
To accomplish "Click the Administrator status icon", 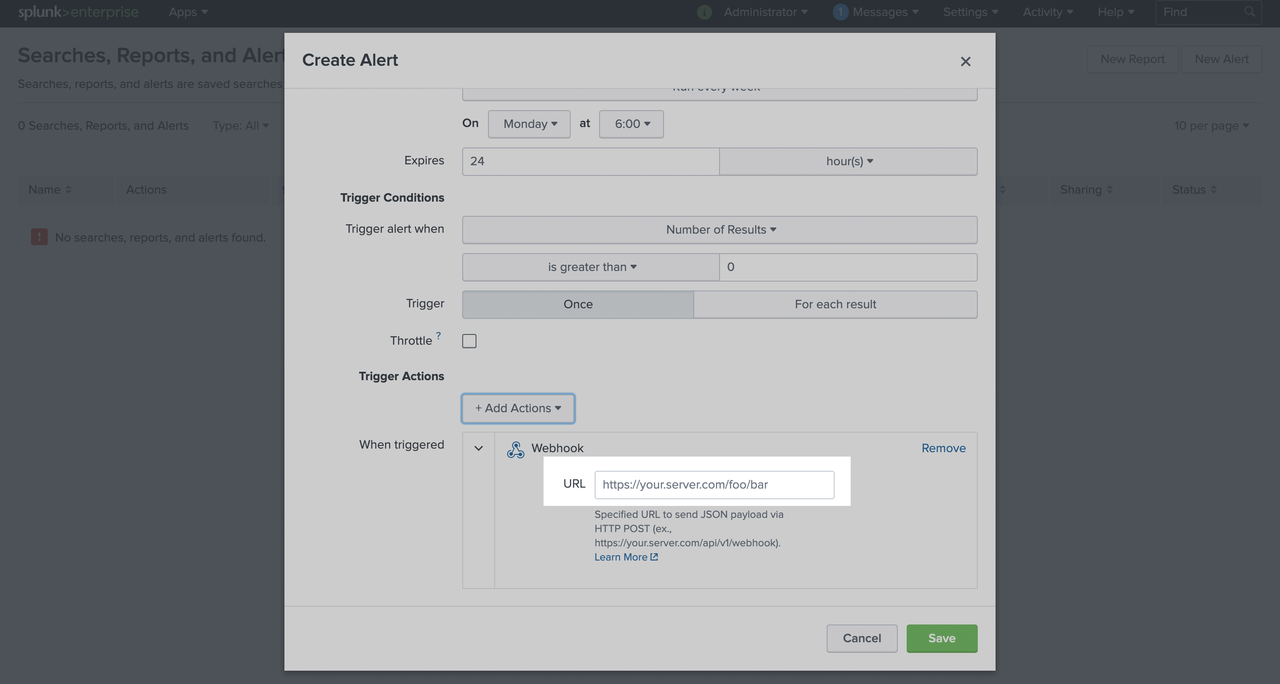I will coord(704,12).
